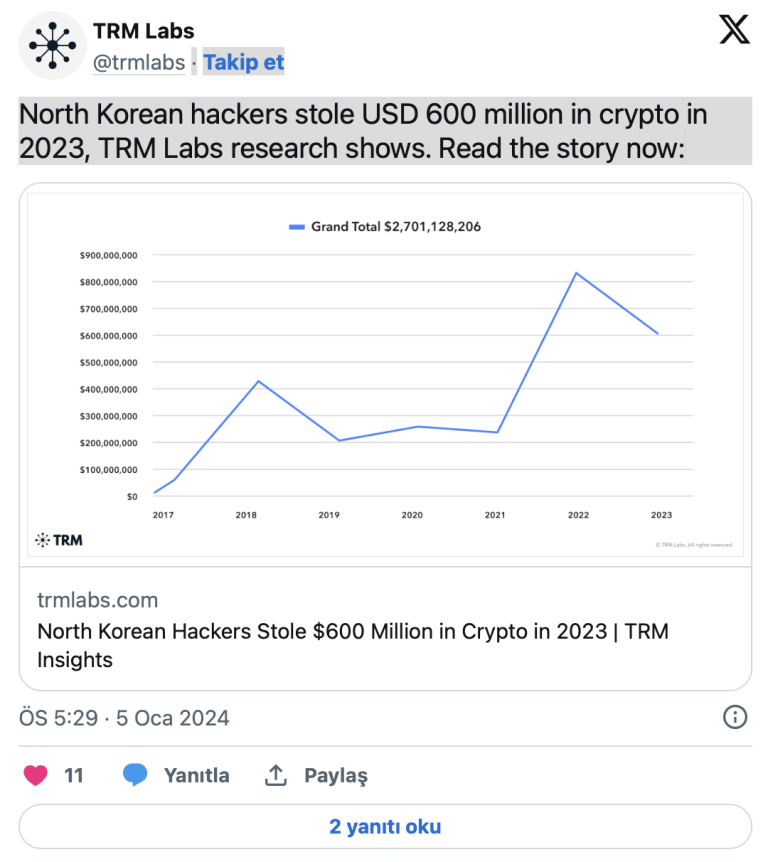Open the North Korean Hackers article title

point(352,645)
